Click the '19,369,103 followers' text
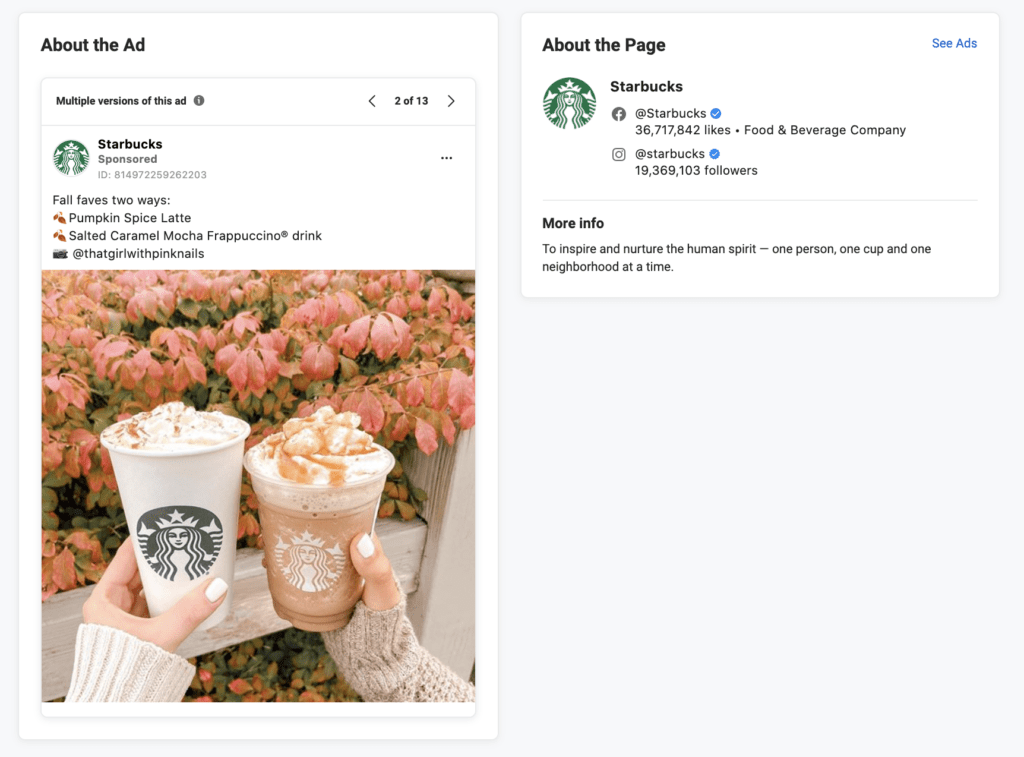The width and height of the screenshot is (1024, 757). 696,171
